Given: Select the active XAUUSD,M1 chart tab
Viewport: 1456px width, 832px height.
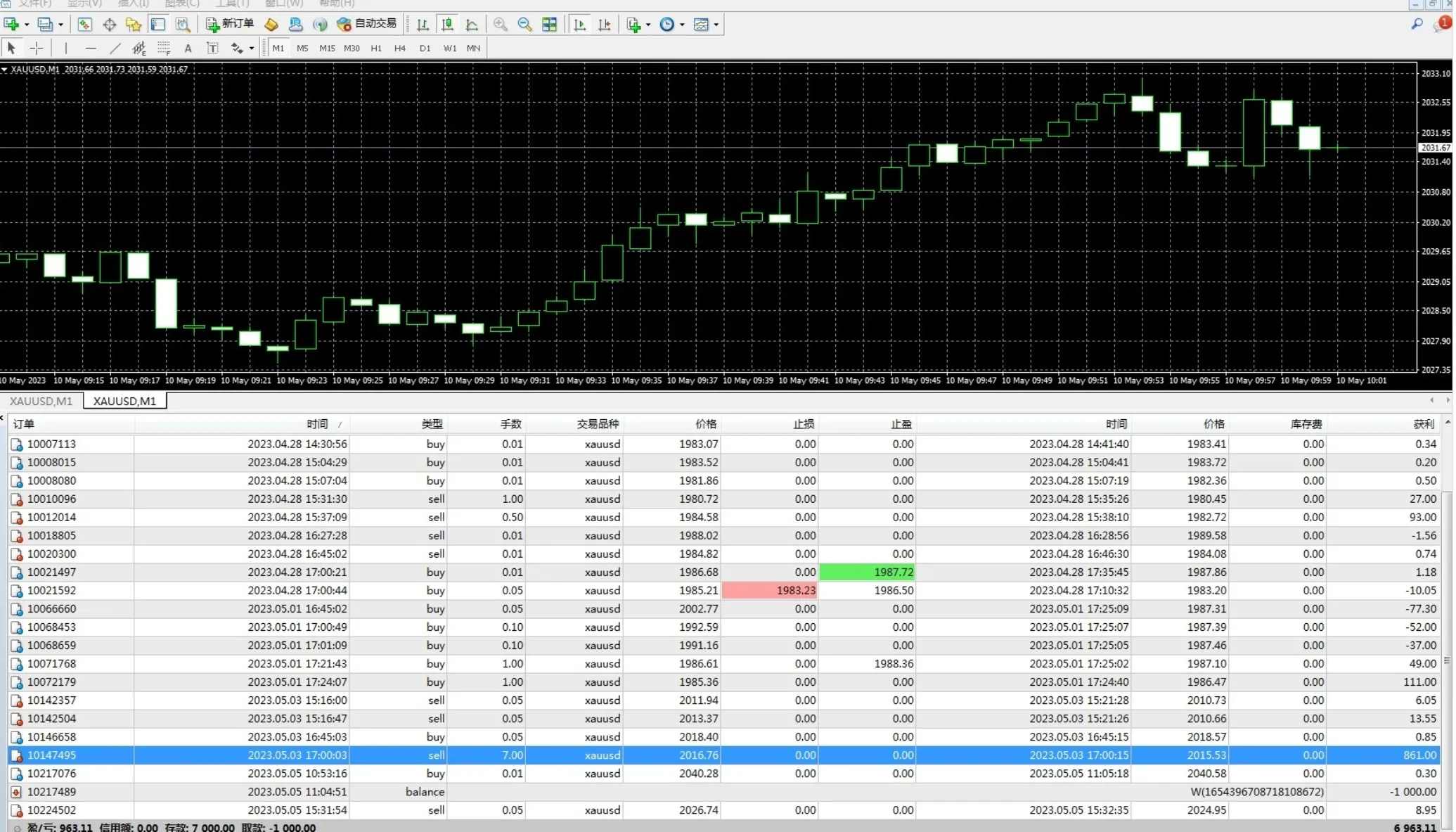Looking at the screenshot, I should click(x=124, y=401).
